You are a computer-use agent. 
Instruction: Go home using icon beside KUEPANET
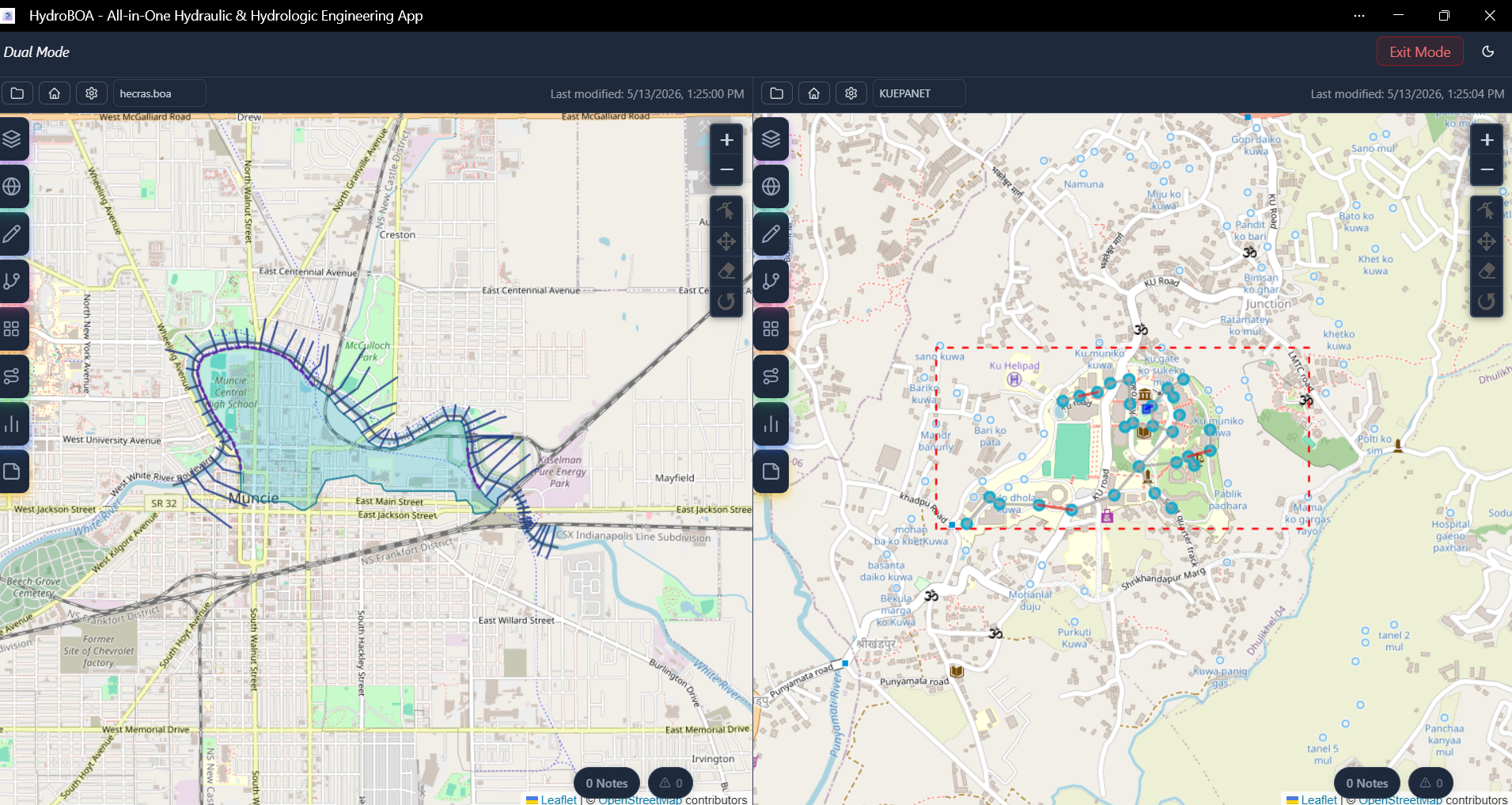point(814,93)
